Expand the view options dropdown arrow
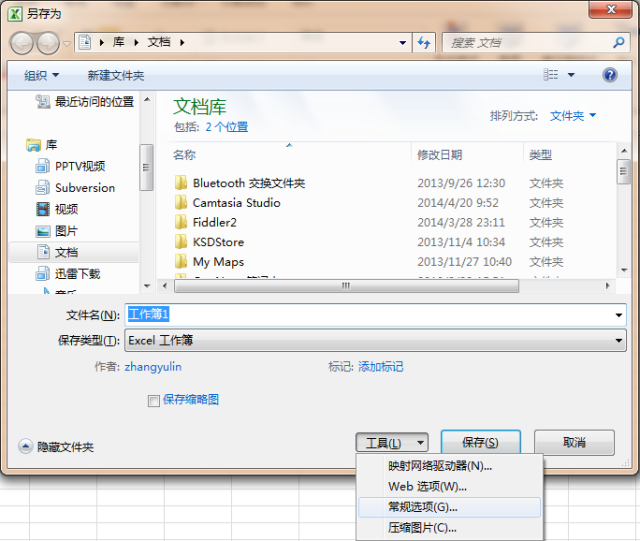The height and width of the screenshot is (541, 640). [571, 75]
